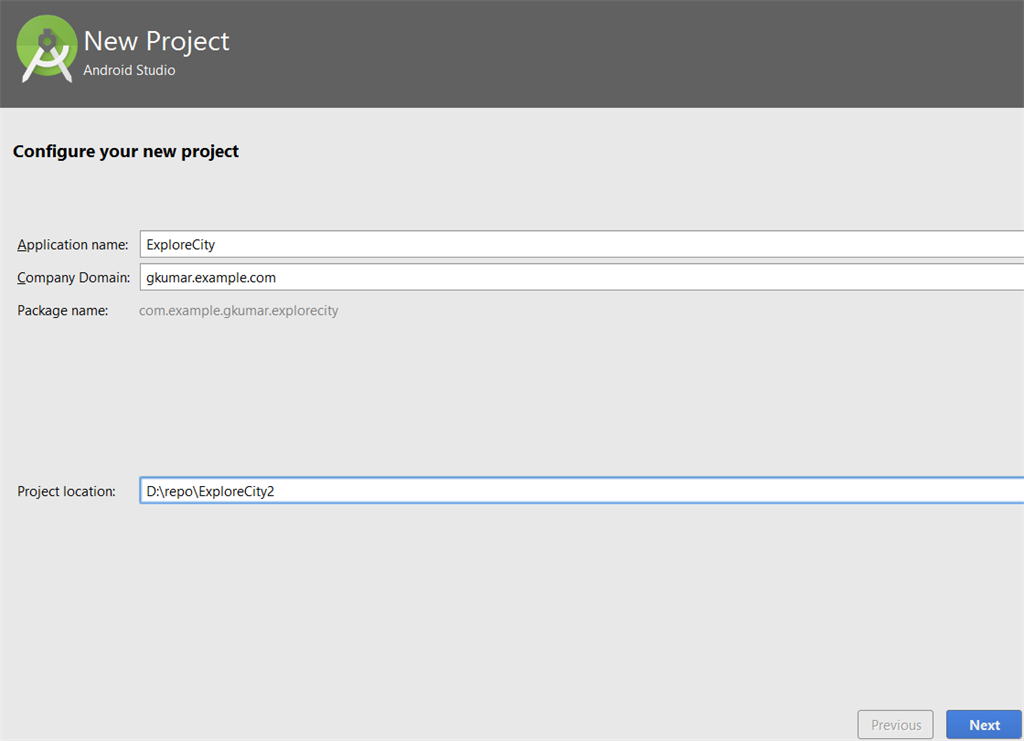
Task: Click the New Project title text
Action: [156, 41]
